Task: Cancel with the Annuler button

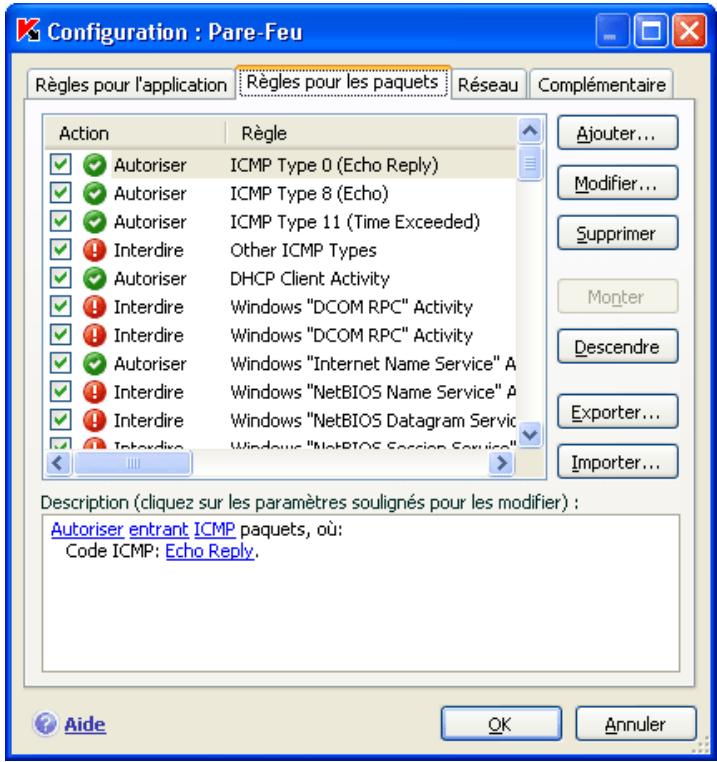Action: 636,724
